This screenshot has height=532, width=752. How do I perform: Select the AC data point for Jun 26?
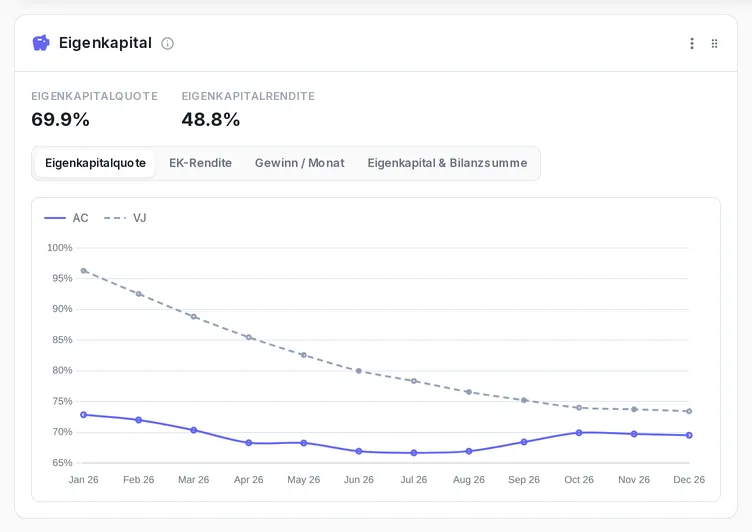tap(359, 451)
